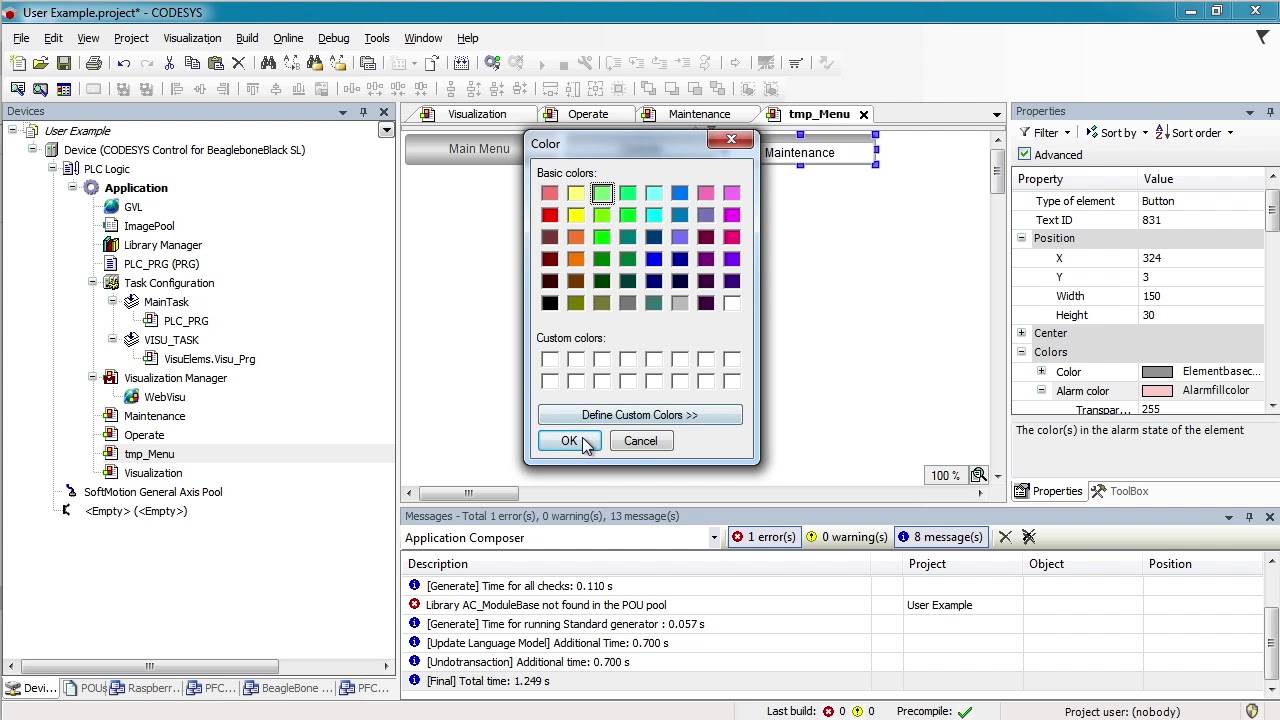Confirm color with OK button
This screenshot has height=720, width=1280.
point(569,441)
